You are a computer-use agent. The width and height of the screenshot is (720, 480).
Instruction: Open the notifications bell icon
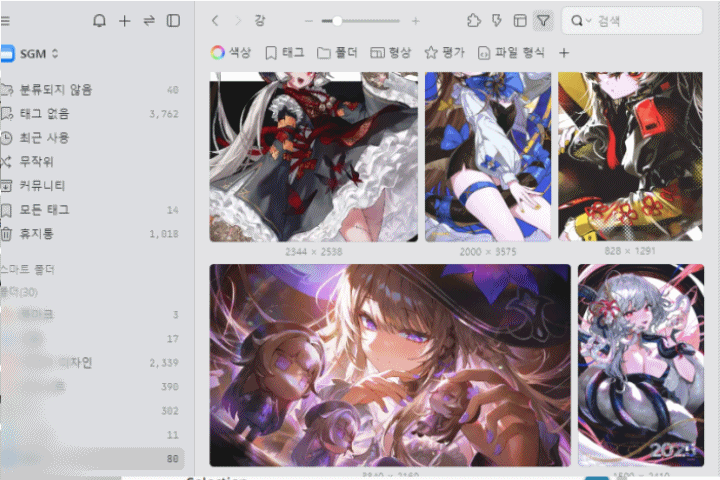coord(99,21)
